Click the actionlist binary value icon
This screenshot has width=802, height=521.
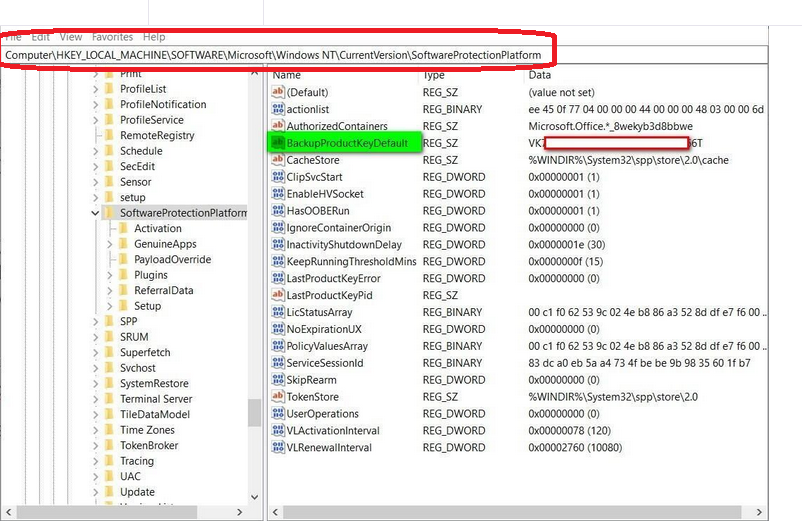point(278,109)
